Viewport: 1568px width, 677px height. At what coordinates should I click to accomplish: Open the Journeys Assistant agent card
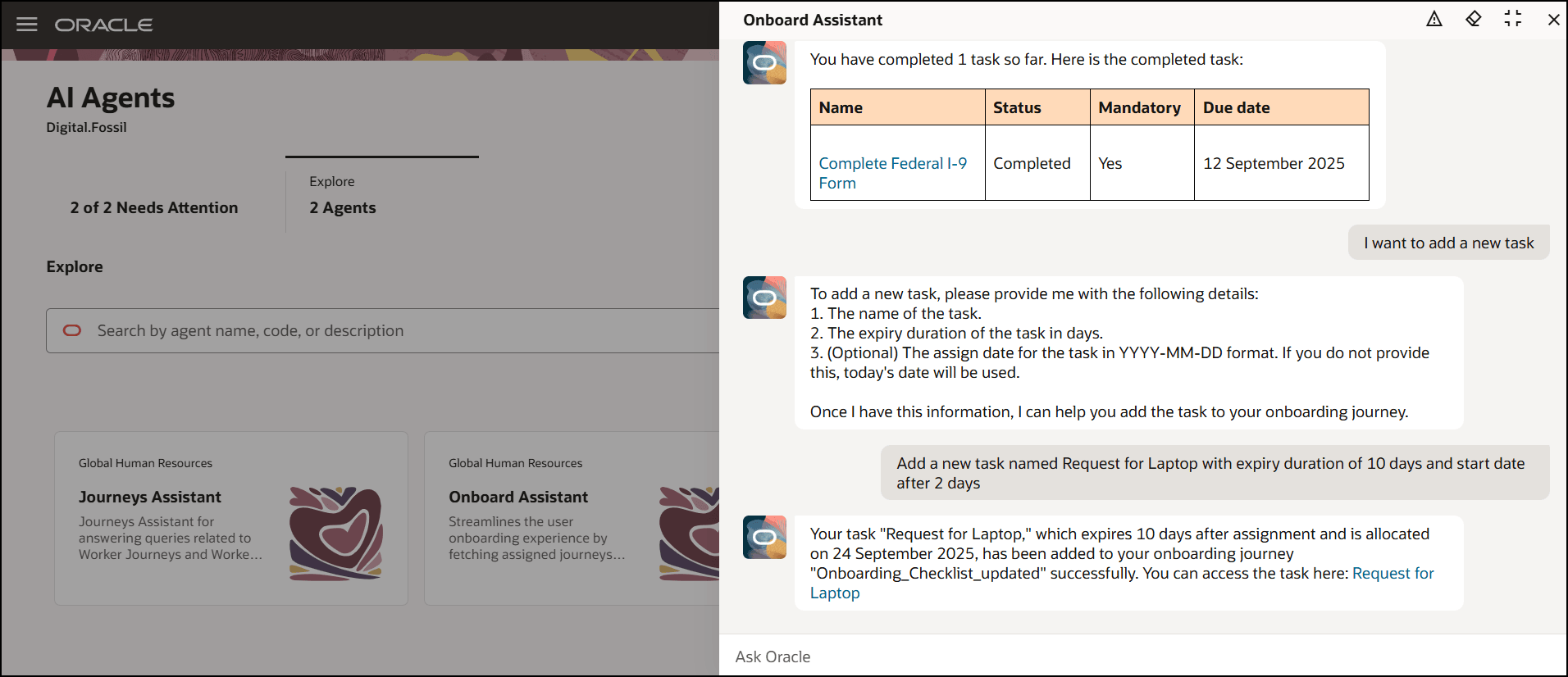click(231, 519)
